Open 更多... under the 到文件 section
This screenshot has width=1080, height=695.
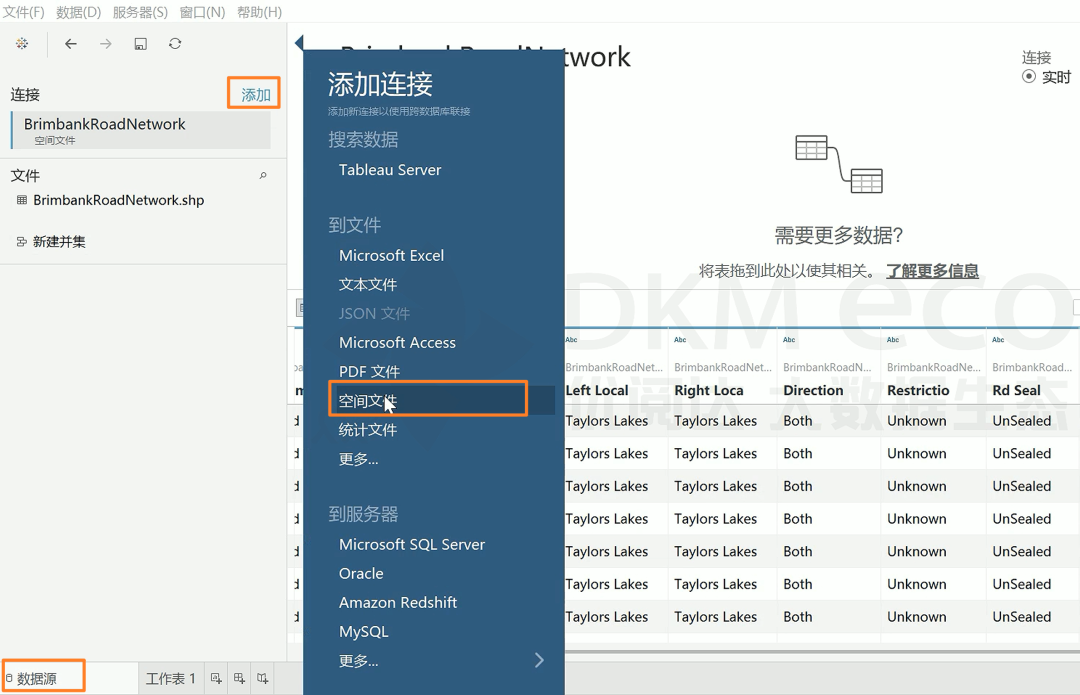358,459
